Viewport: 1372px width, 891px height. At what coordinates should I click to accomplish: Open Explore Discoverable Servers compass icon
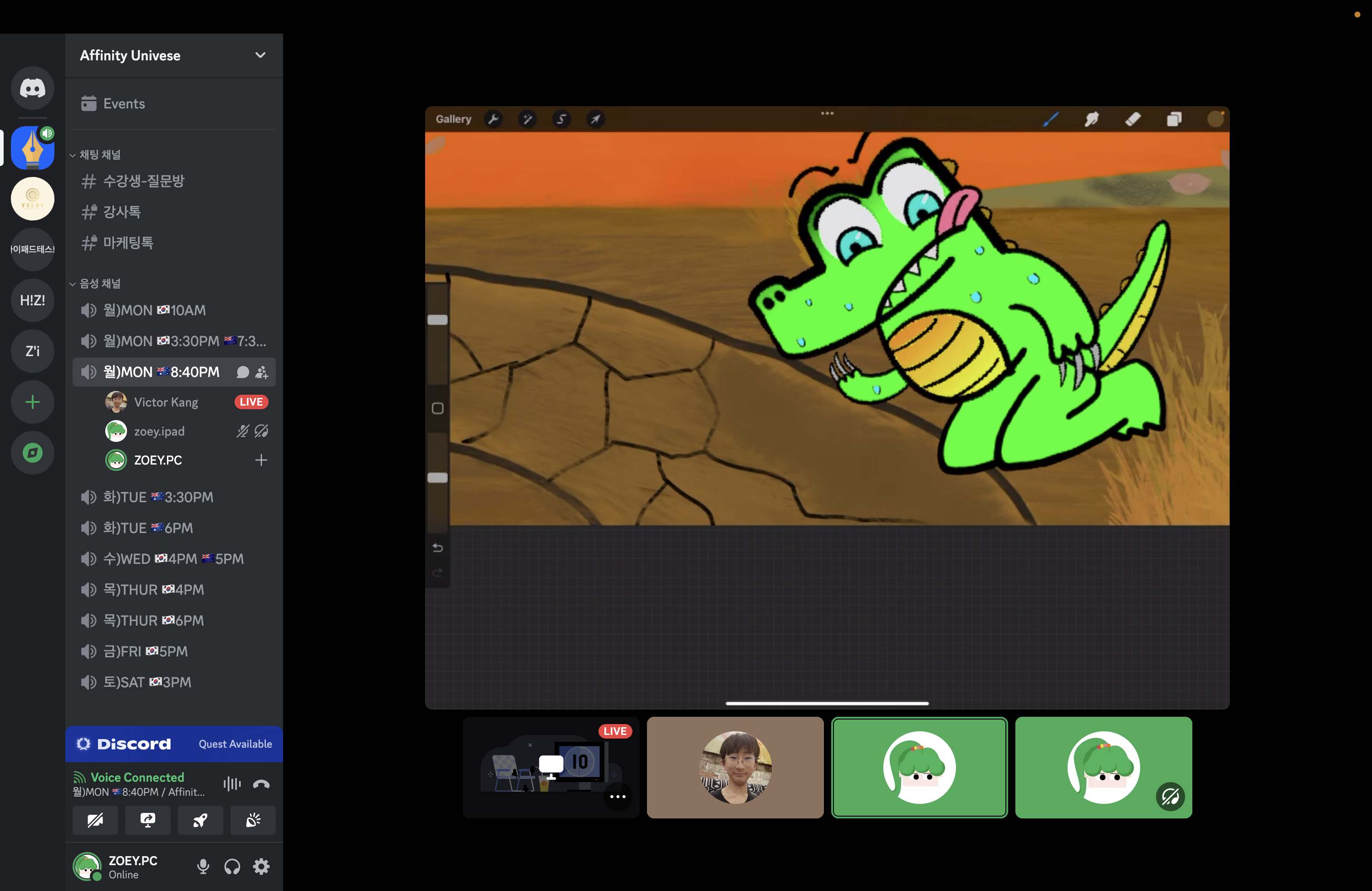(32, 452)
